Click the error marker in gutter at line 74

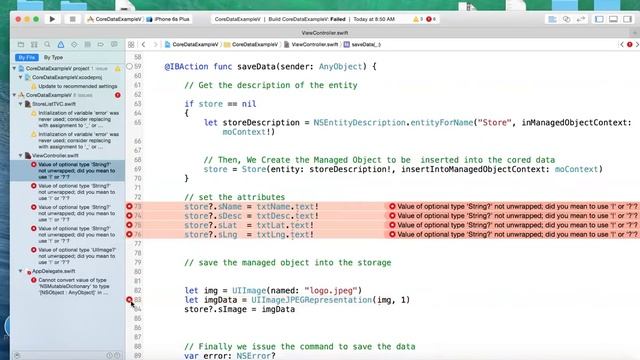pyautogui.click(x=129, y=216)
